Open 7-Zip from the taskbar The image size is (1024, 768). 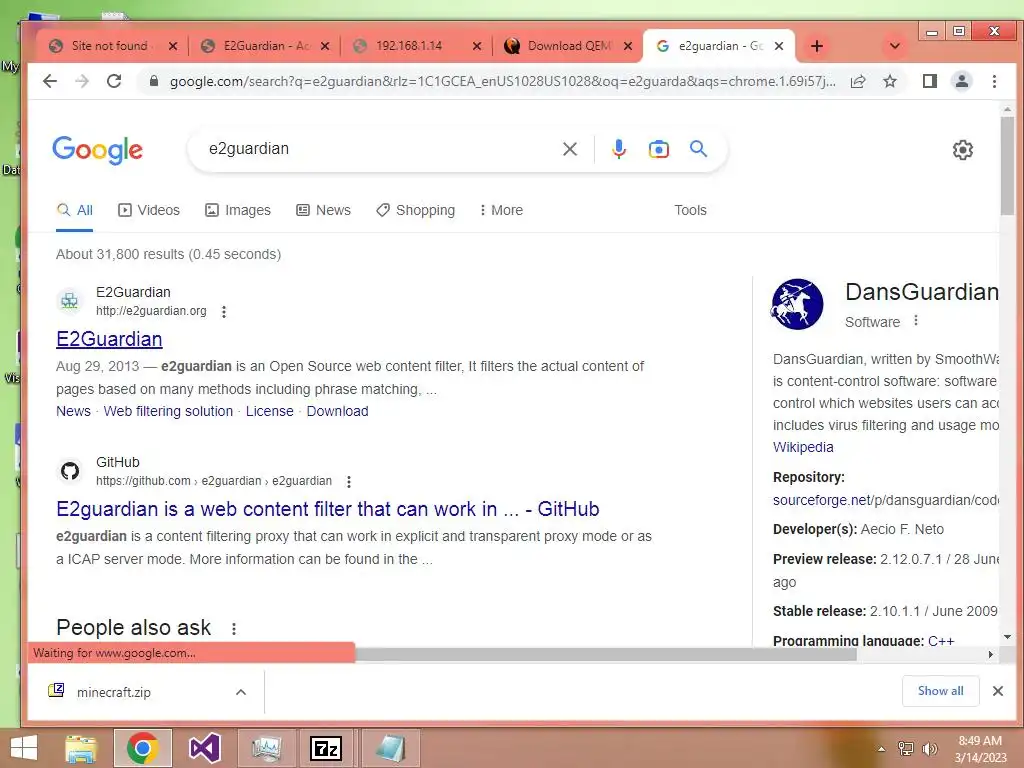pyautogui.click(x=326, y=748)
